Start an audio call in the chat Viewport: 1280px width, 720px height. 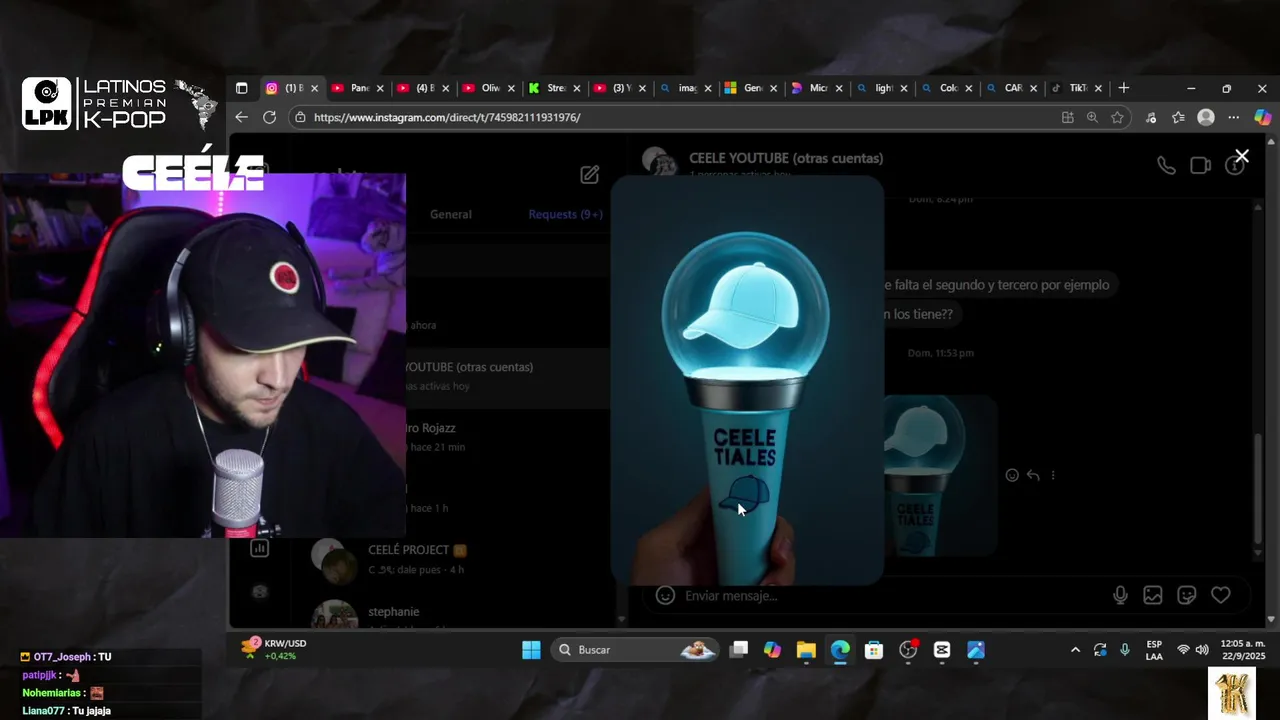pos(1166,166)
